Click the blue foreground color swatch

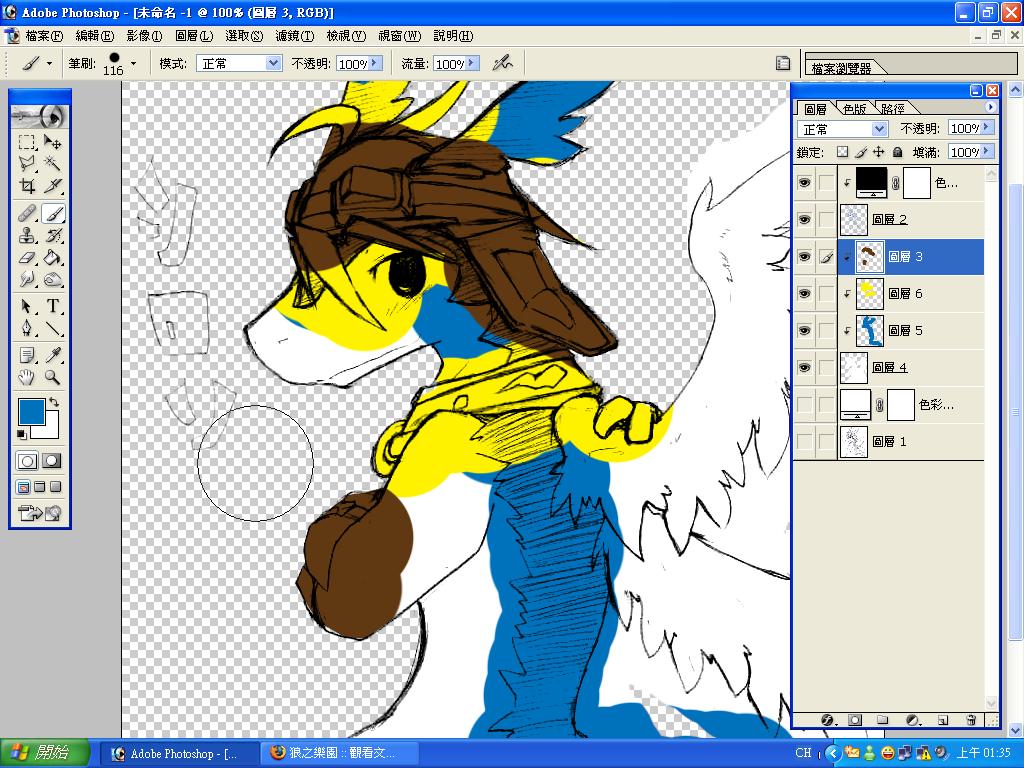pos(32,412)
